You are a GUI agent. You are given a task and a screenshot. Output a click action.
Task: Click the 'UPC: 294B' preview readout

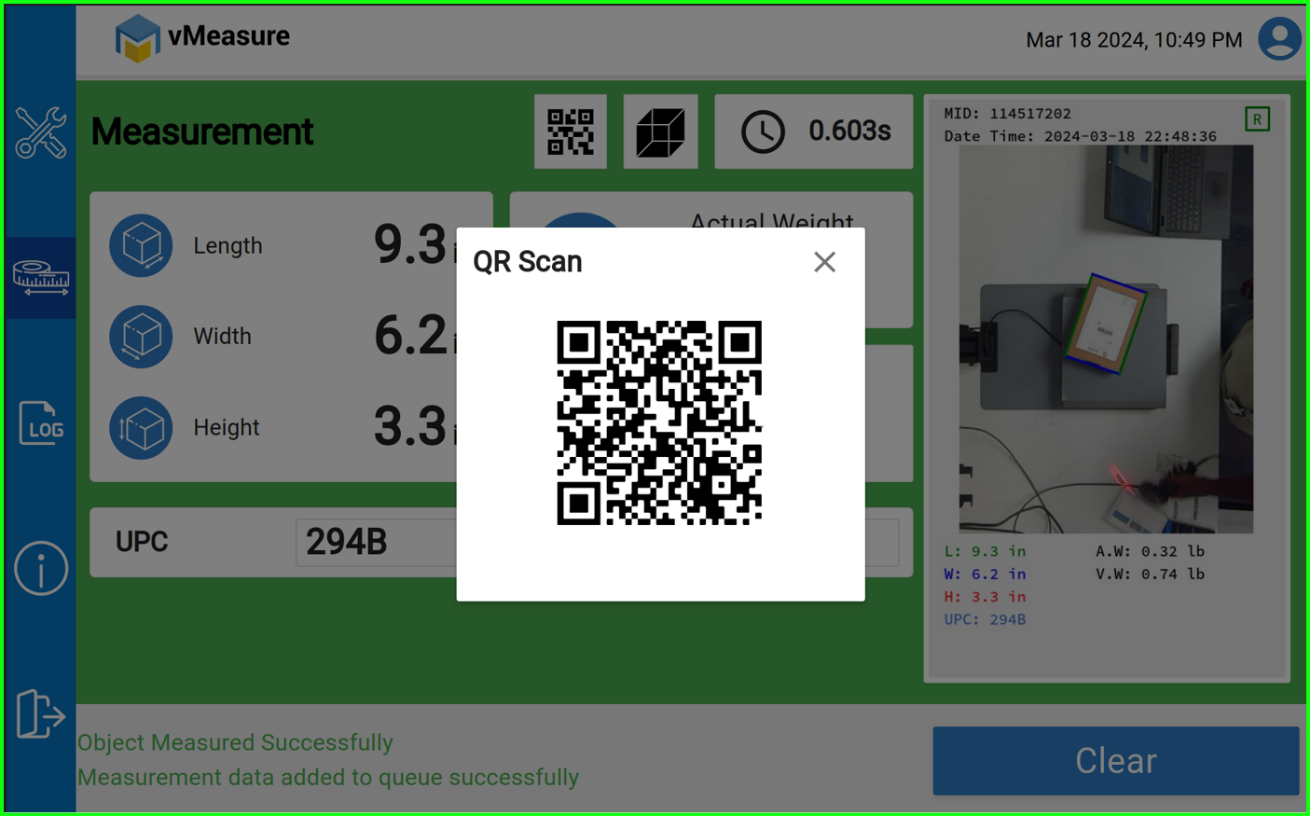tap(985, 620)
